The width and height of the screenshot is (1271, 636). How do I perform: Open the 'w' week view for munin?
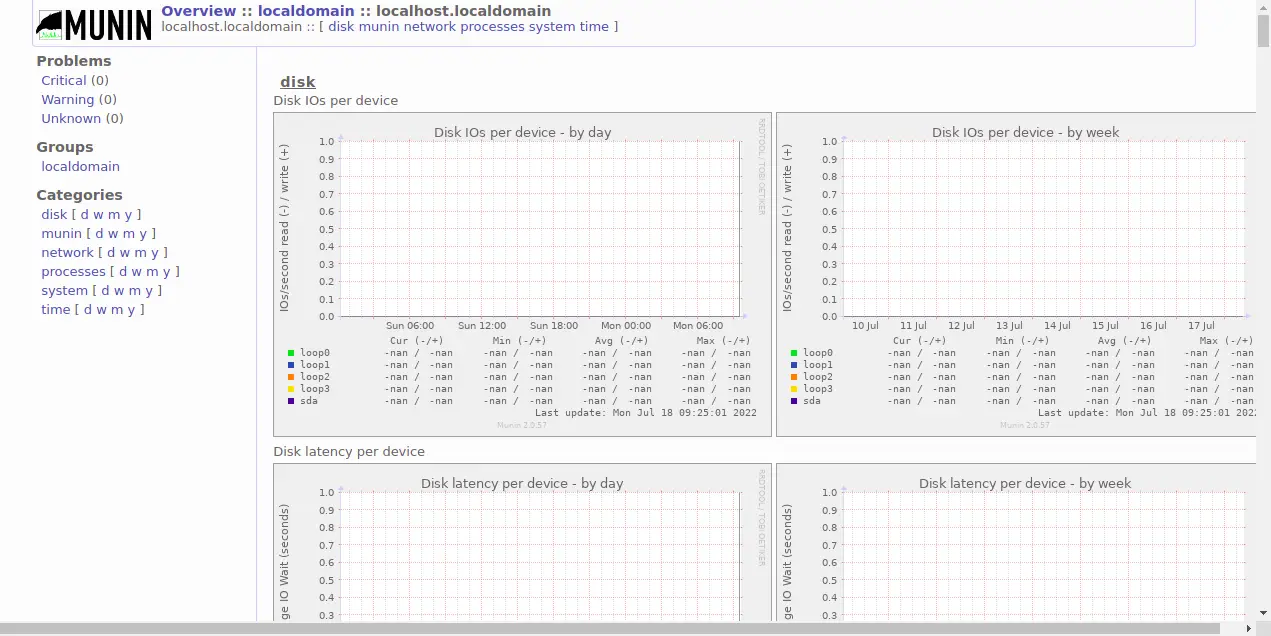click(x=113, y=233)
